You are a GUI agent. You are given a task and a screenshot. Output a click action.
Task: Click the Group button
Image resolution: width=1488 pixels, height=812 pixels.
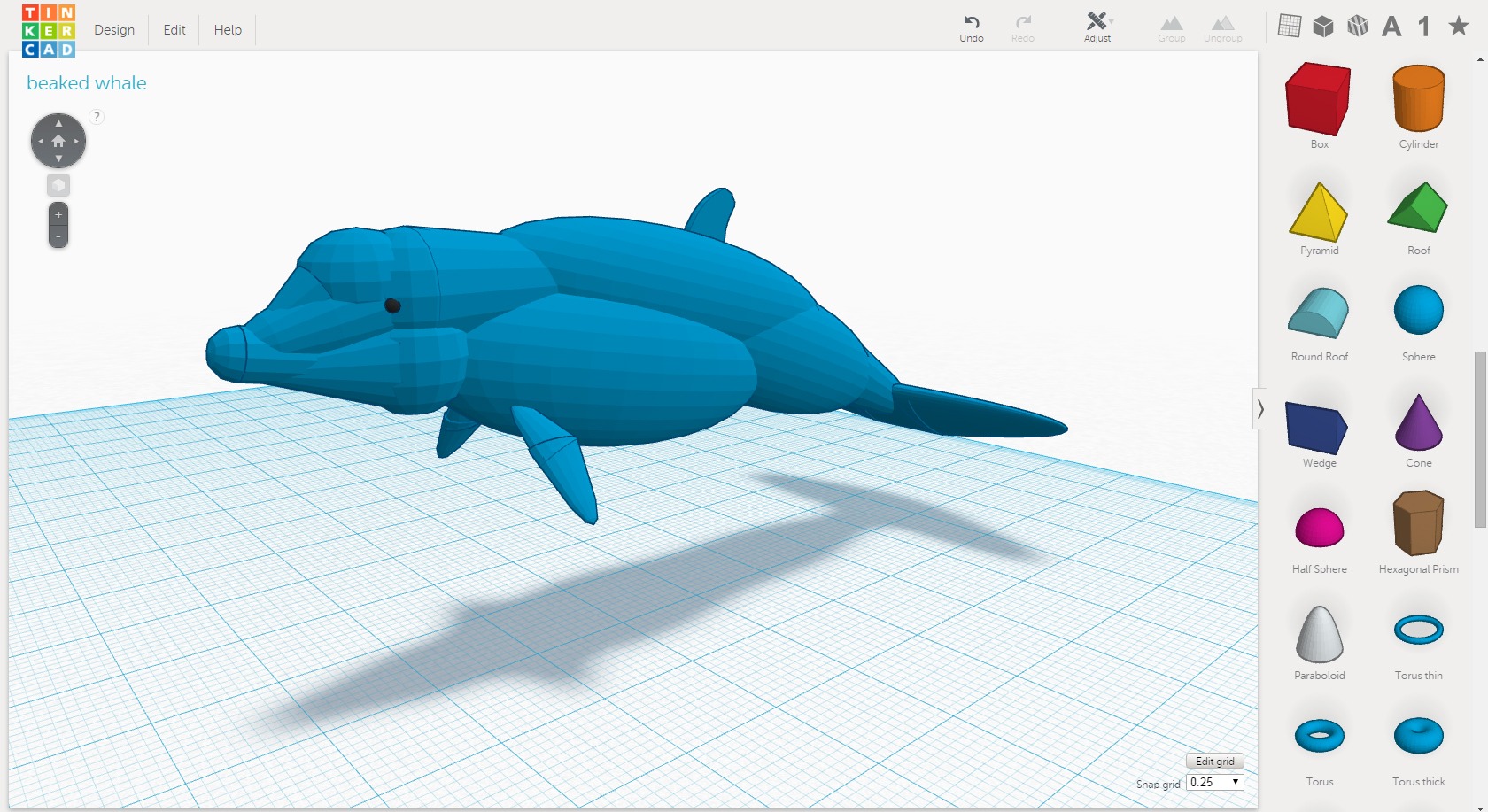click(x=1172, y=27)
